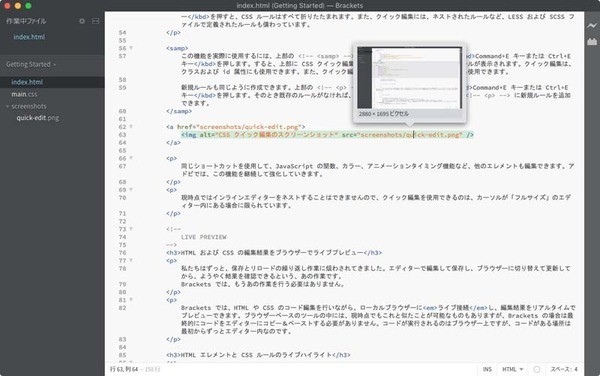Open the Getting Started project dropdown
The image size is (600, 376).
point(31,64)
